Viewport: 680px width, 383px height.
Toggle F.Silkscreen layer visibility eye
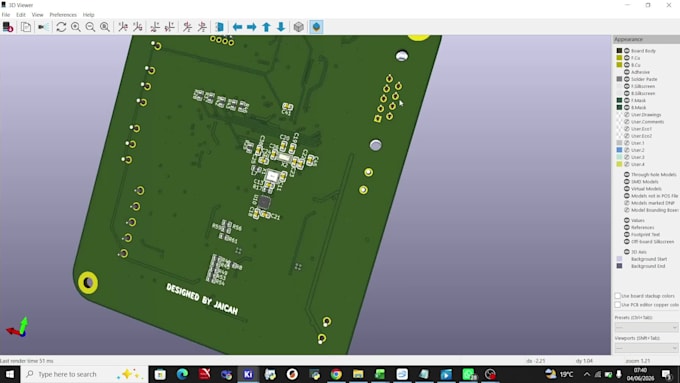click(x=627, y=86)
